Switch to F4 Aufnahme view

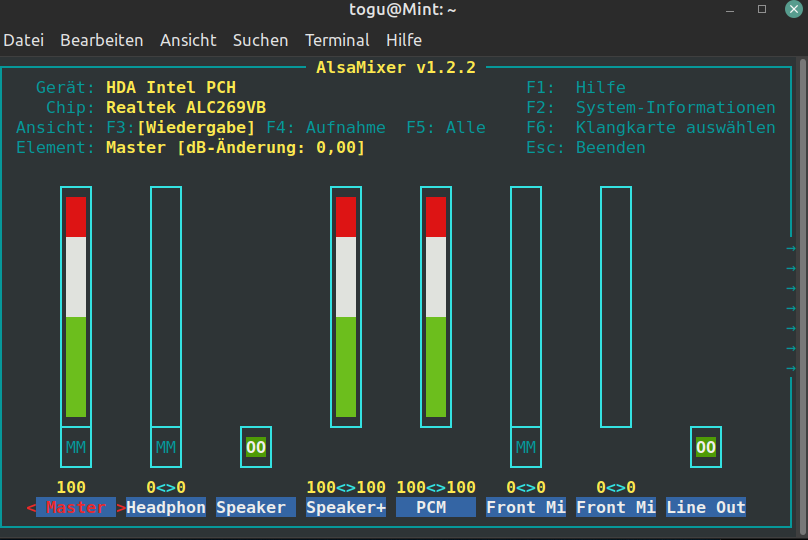point(326,127)
